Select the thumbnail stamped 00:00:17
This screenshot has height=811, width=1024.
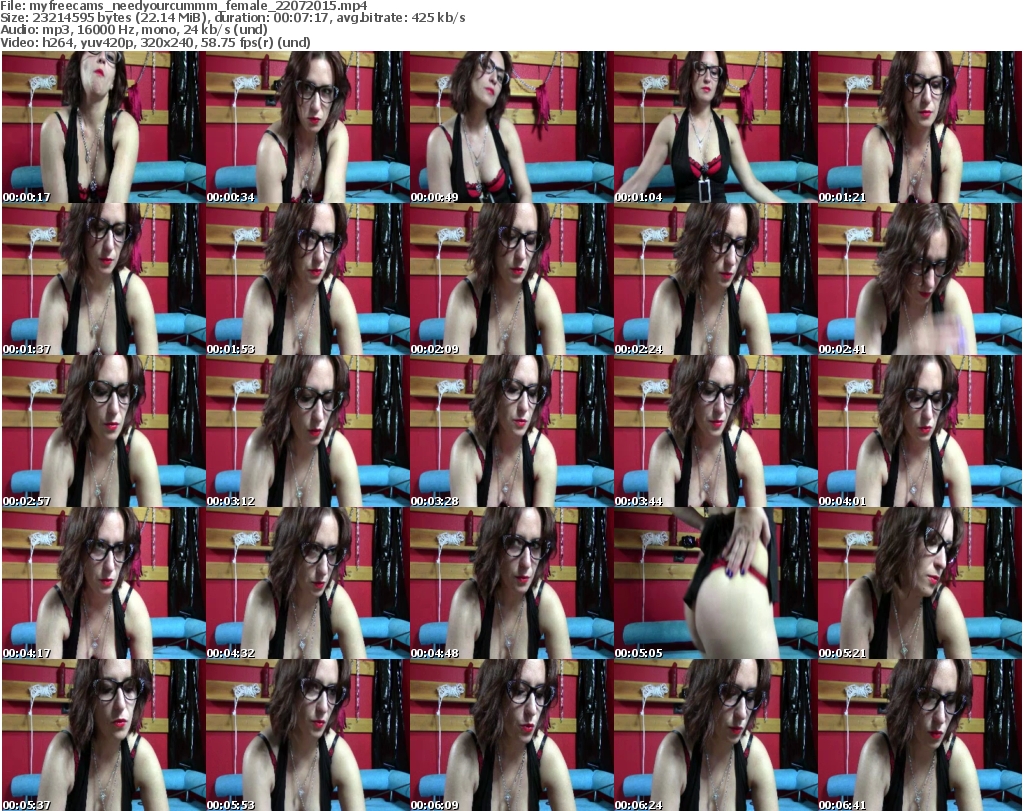104,127
